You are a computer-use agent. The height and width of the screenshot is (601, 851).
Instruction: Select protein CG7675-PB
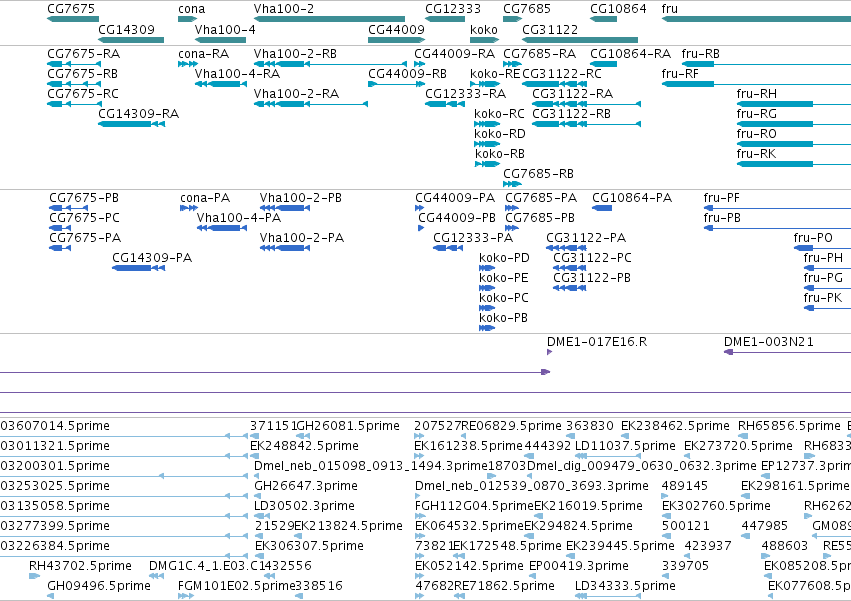(84, 198)
